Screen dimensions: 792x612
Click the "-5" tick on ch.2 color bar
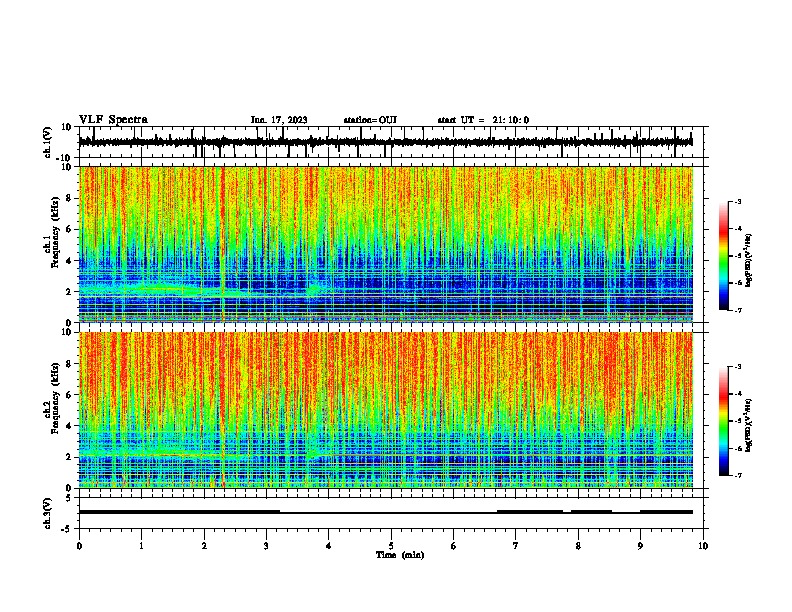coord(737,421)
